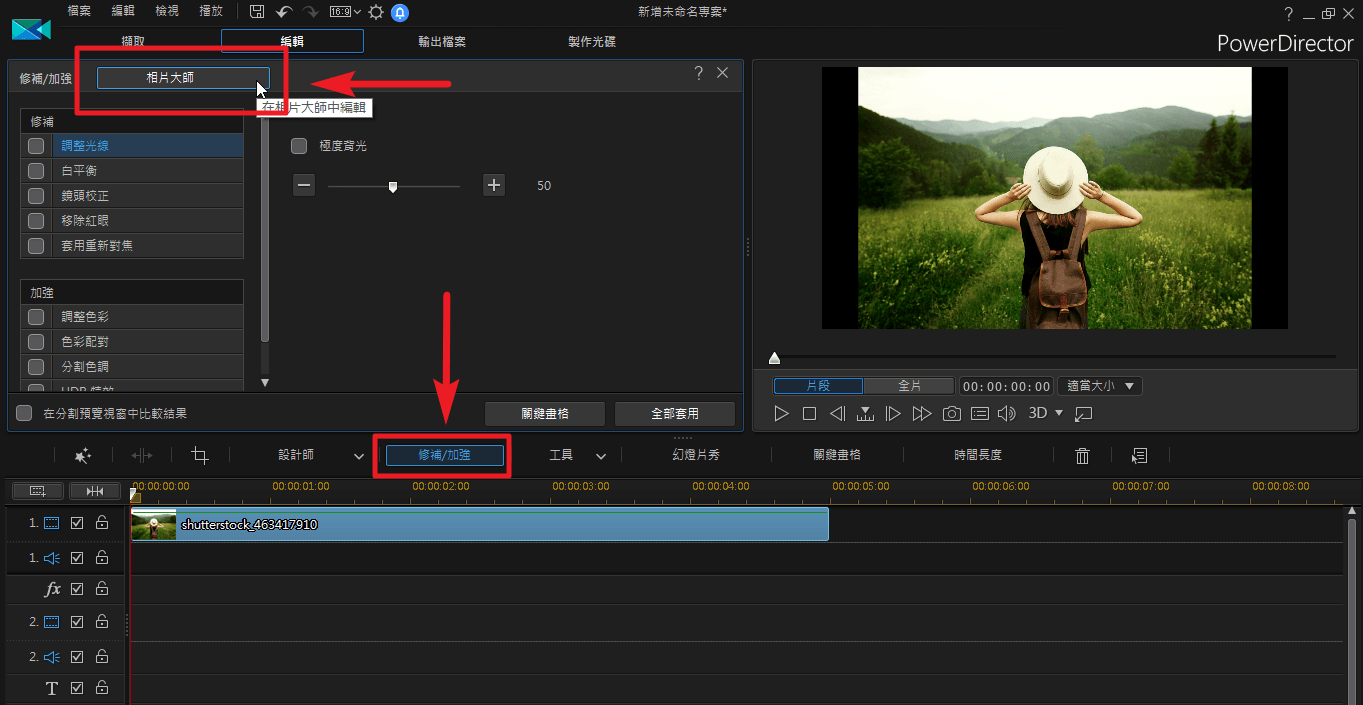
Task: Disable video track 1 checkbox
Action: 77,523
